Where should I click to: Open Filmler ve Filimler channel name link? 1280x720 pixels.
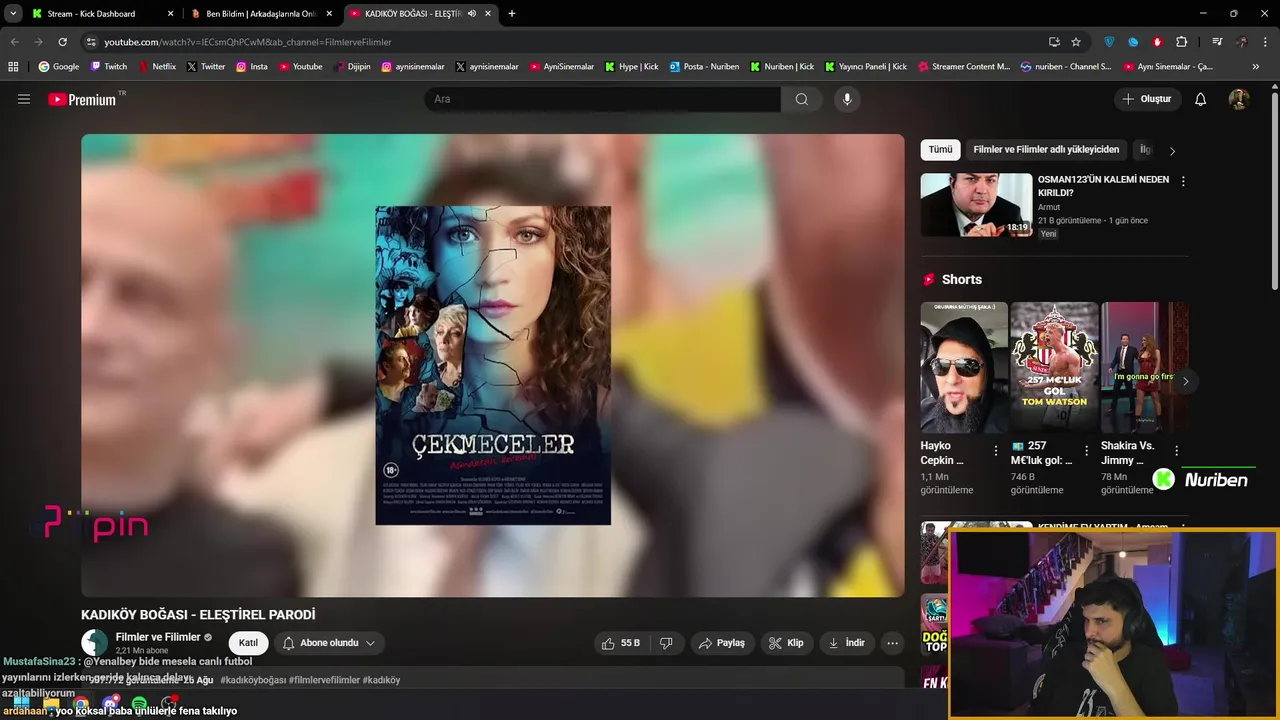click(x=158, y=637)
